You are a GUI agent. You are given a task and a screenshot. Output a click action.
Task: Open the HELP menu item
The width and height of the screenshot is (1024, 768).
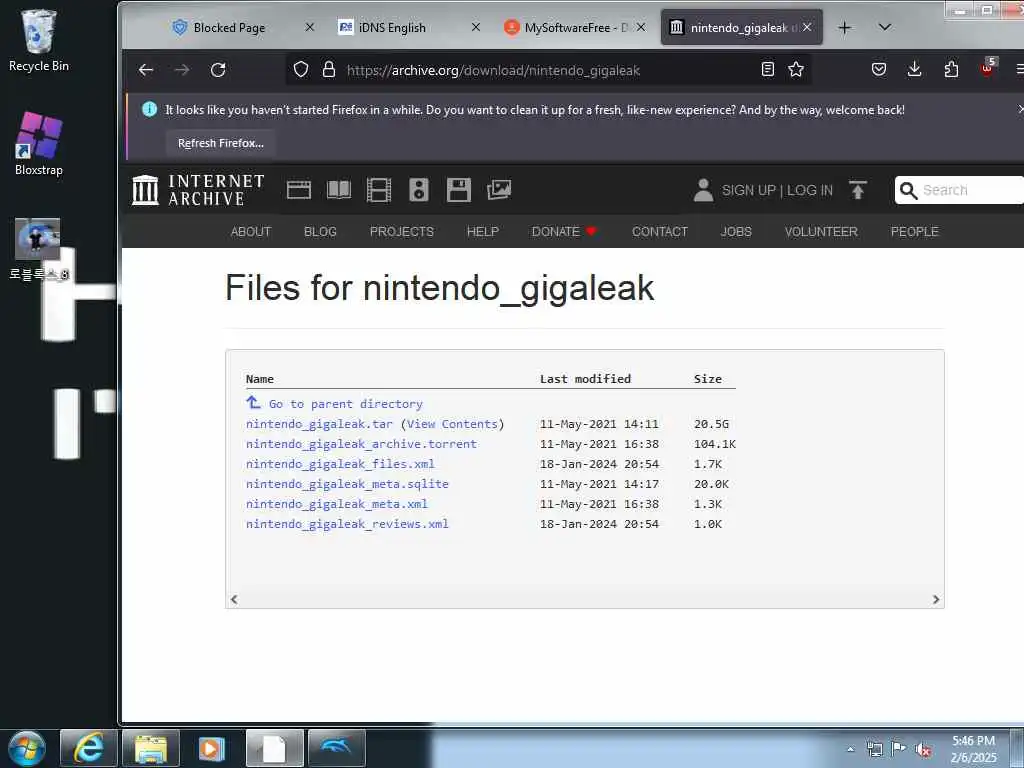483,232
